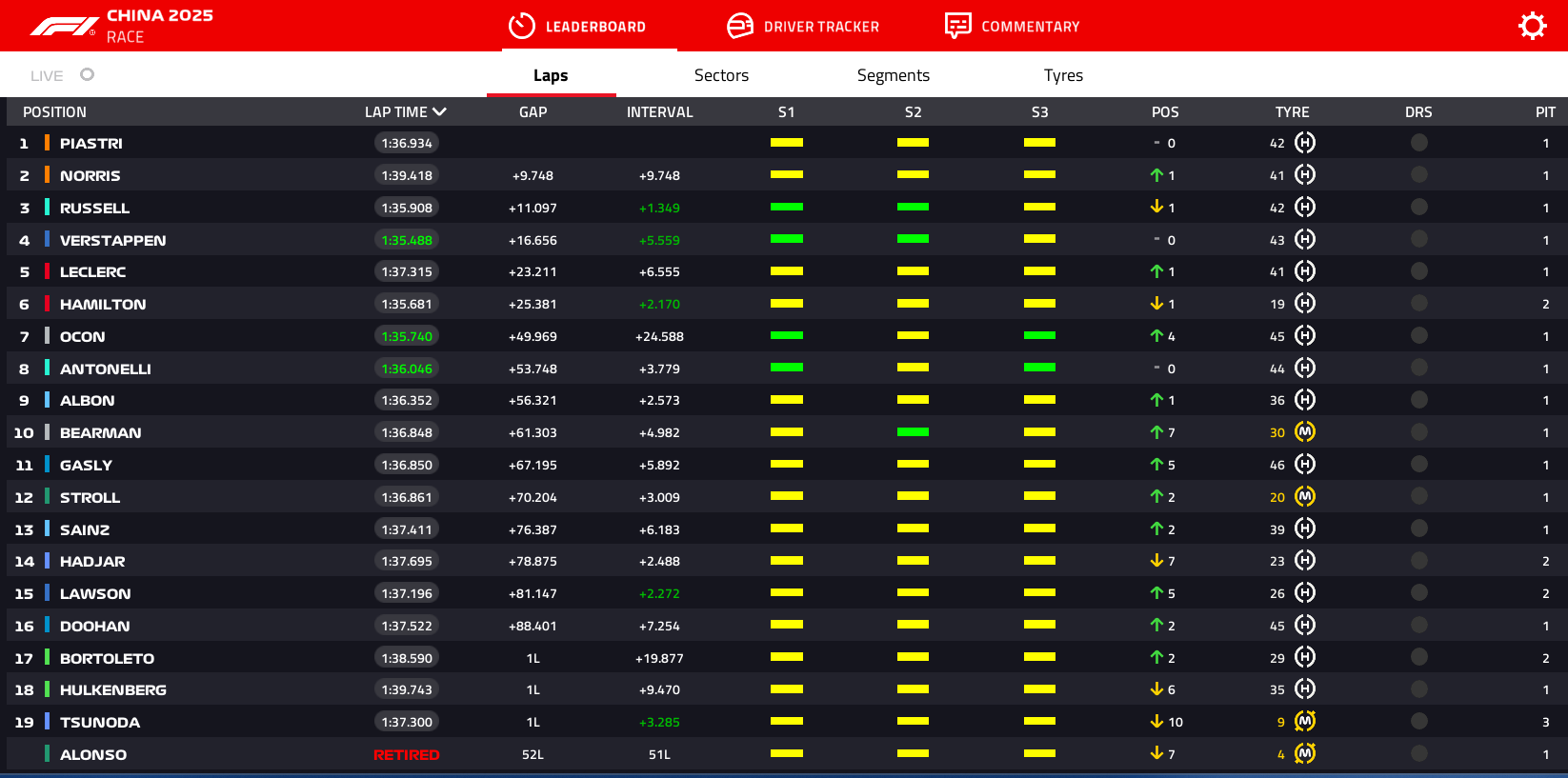Click Alonso's red RETIRED status
The width and height of the screenshot is (1568, 778).
pos(407,755)
